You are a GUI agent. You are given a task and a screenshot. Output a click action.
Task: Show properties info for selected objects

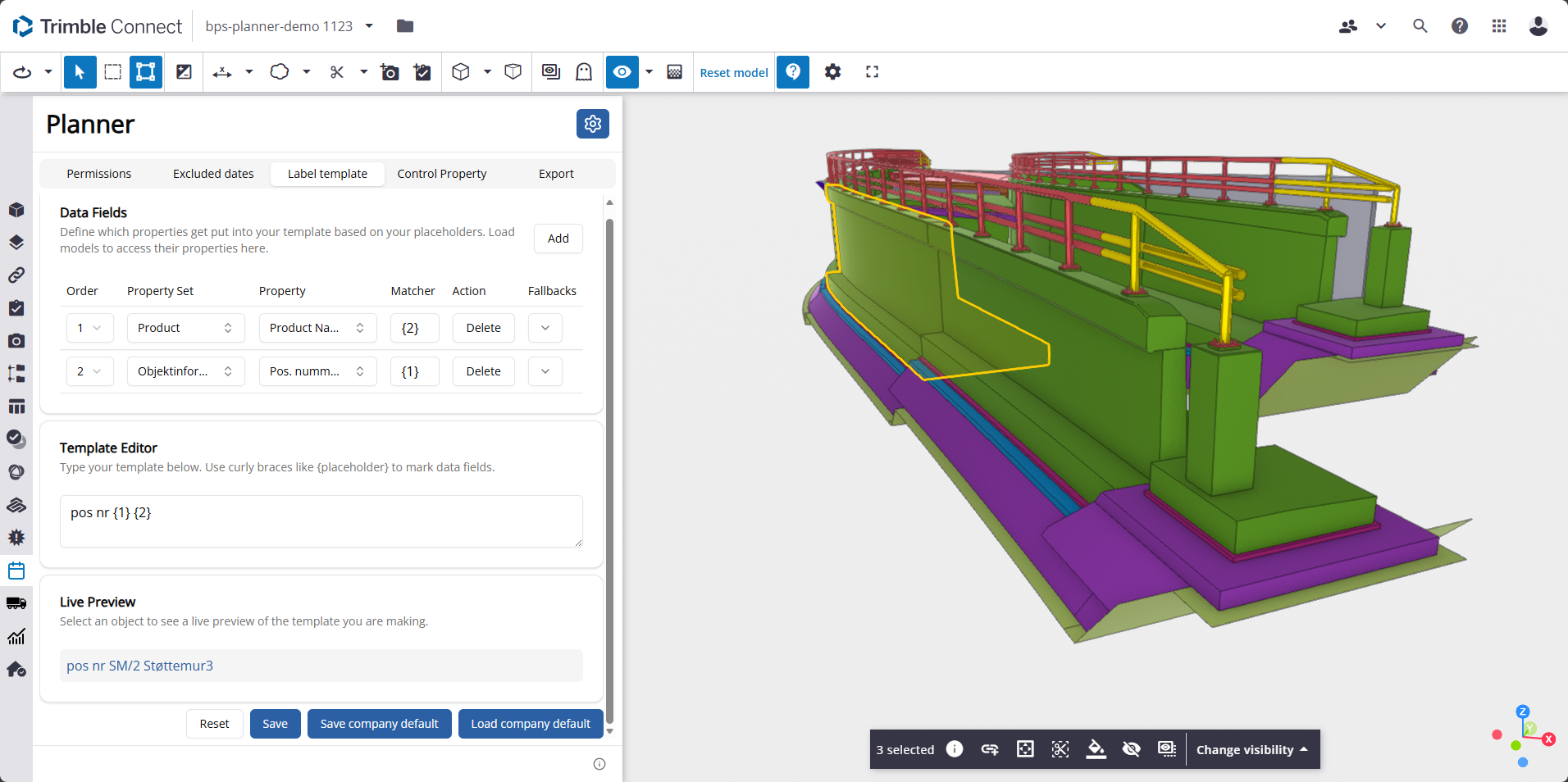coord(955,749)
